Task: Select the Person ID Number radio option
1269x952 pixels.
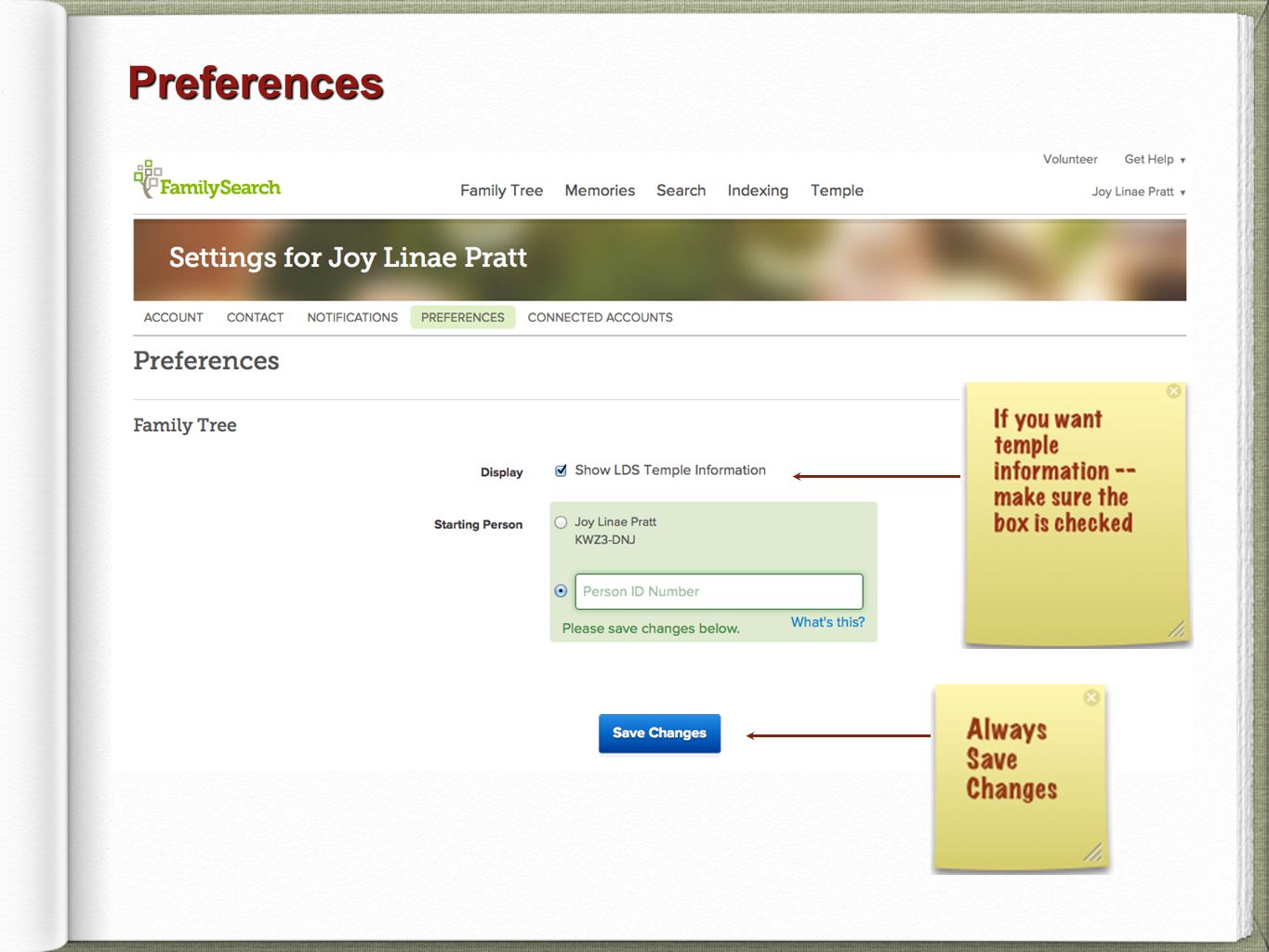Action: pyautogui.click(x=561, y=591)
